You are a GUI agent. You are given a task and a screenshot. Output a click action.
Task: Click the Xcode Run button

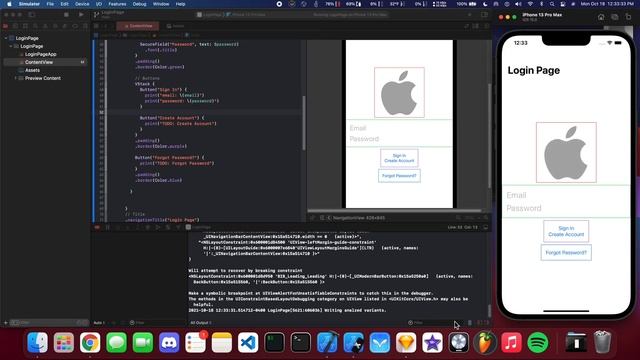pyautogui.click(x=81, y=14)
